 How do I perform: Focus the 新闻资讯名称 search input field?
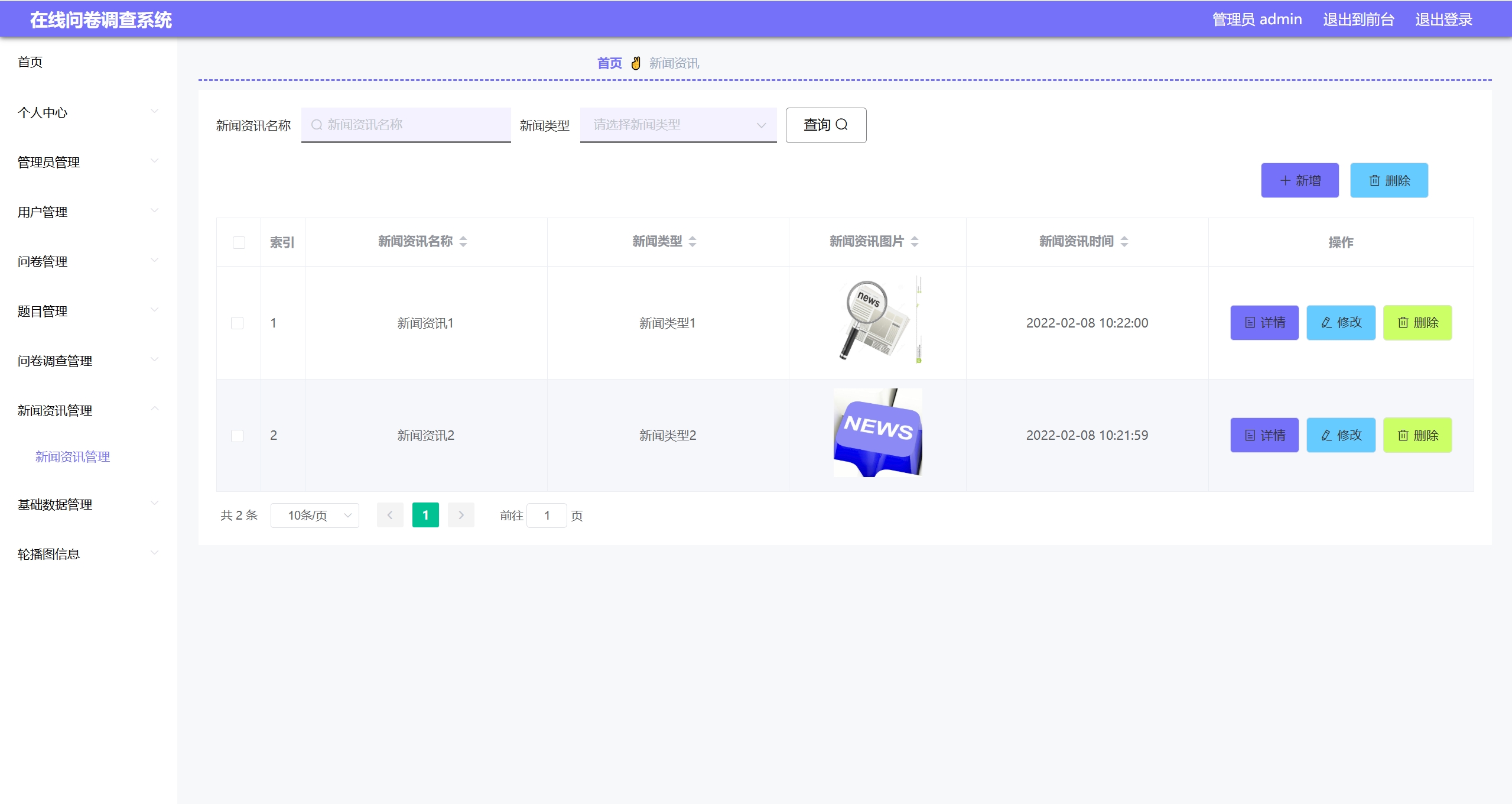pyautogui.click(x=406, y=125)
